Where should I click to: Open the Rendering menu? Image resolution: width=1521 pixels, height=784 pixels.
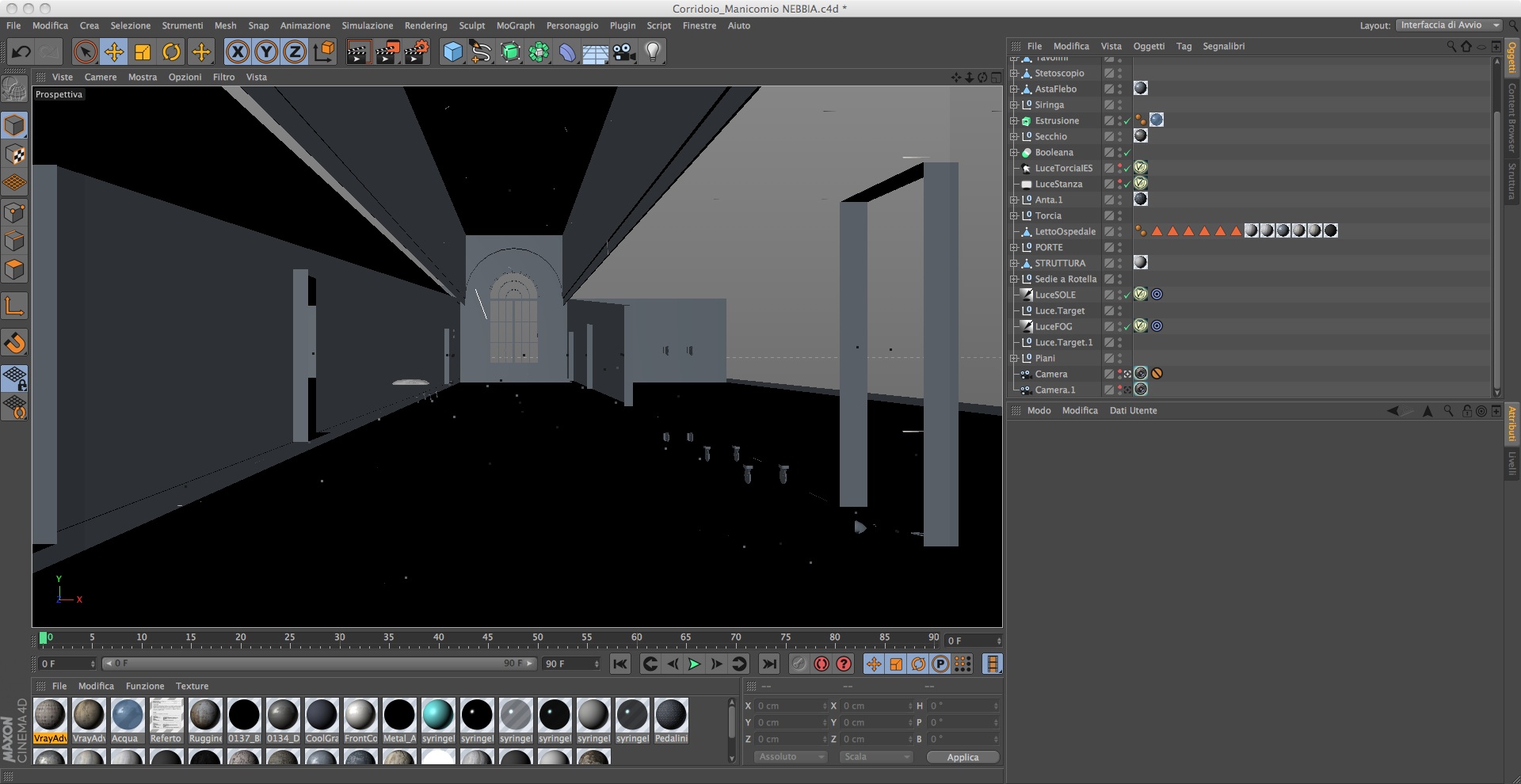[425, 25]
